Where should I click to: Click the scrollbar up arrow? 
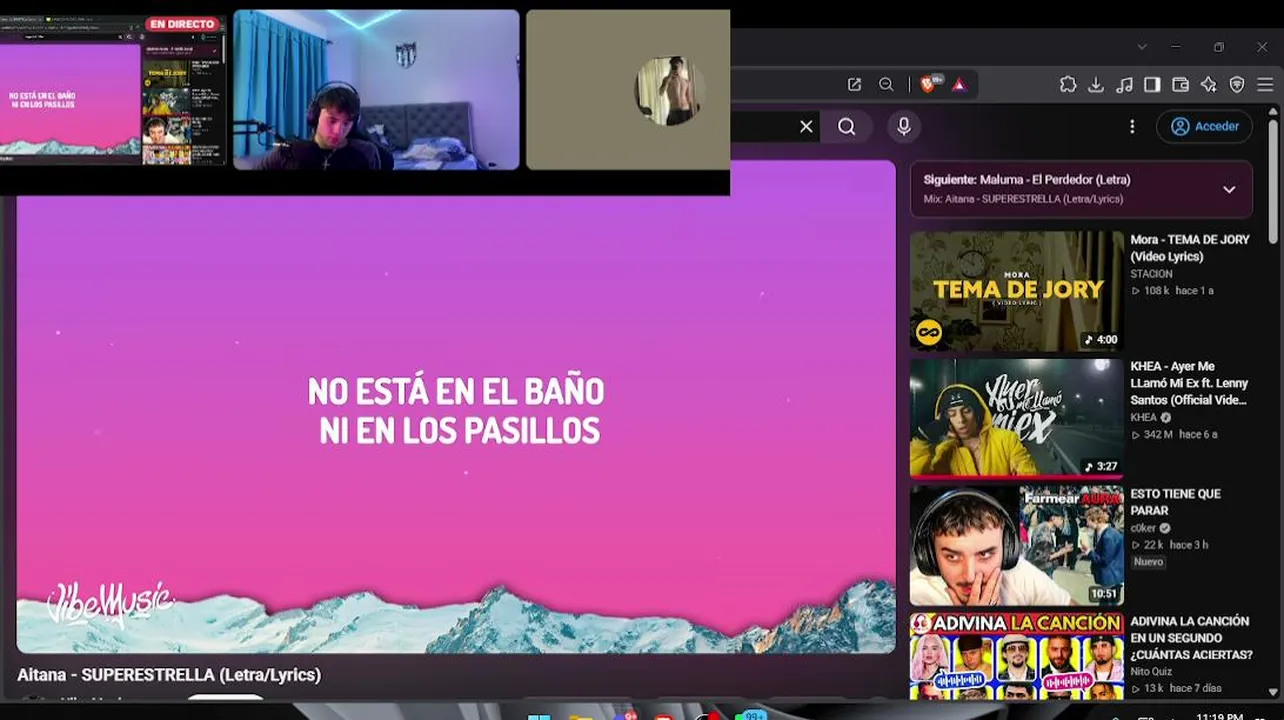click(x=1273, y=110)
